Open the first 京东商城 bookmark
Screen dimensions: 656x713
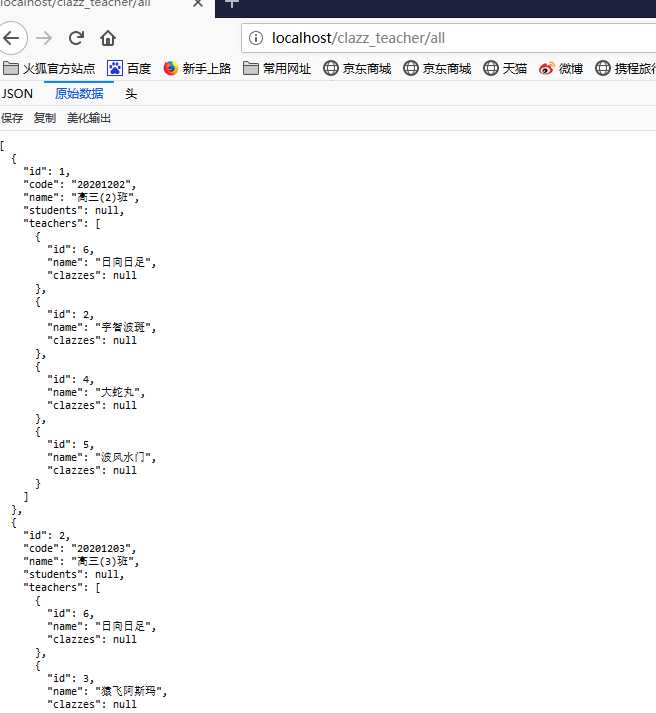point(357,69)
